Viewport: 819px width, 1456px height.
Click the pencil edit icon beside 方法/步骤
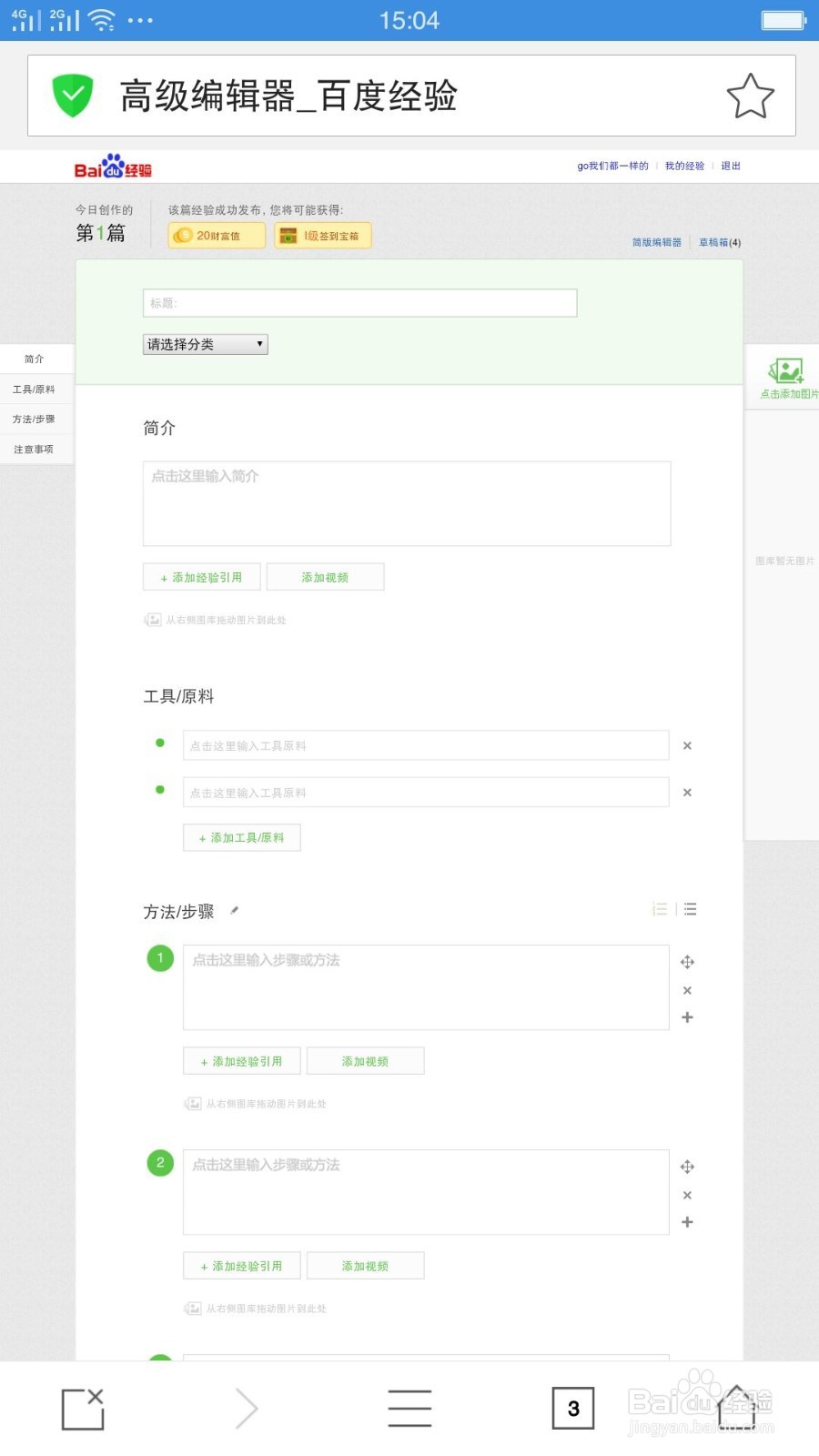234,911
